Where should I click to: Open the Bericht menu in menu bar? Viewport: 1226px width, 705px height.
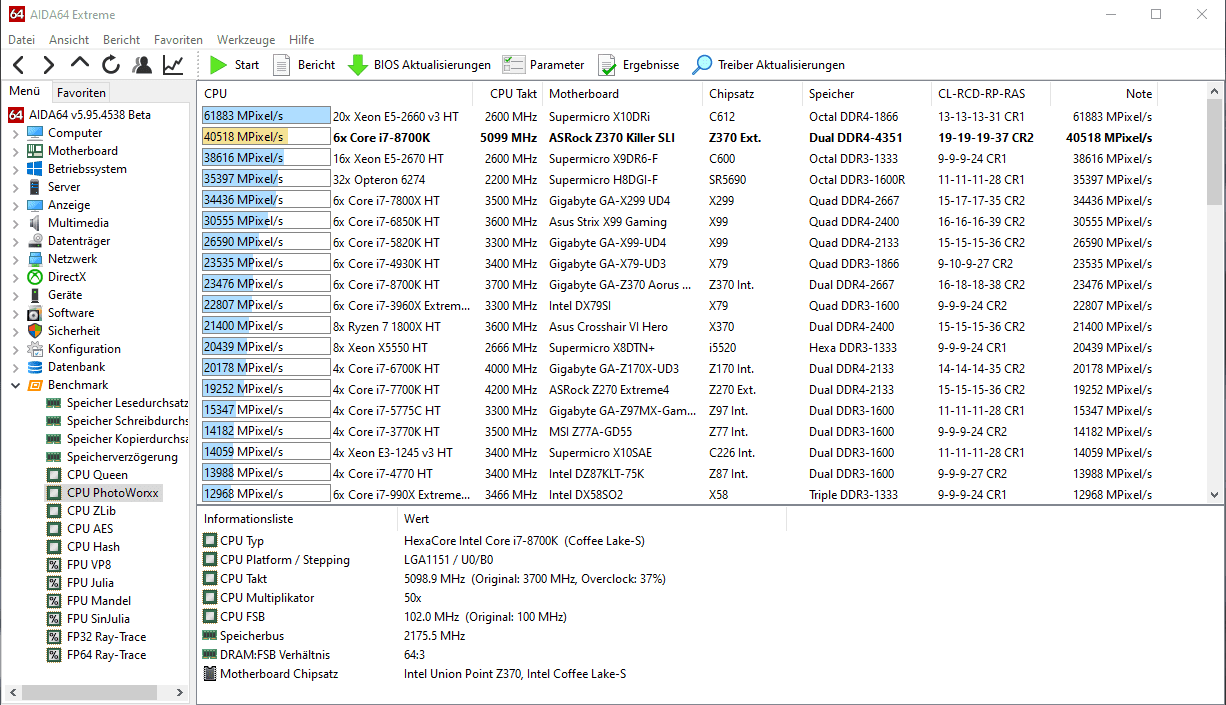121,40
